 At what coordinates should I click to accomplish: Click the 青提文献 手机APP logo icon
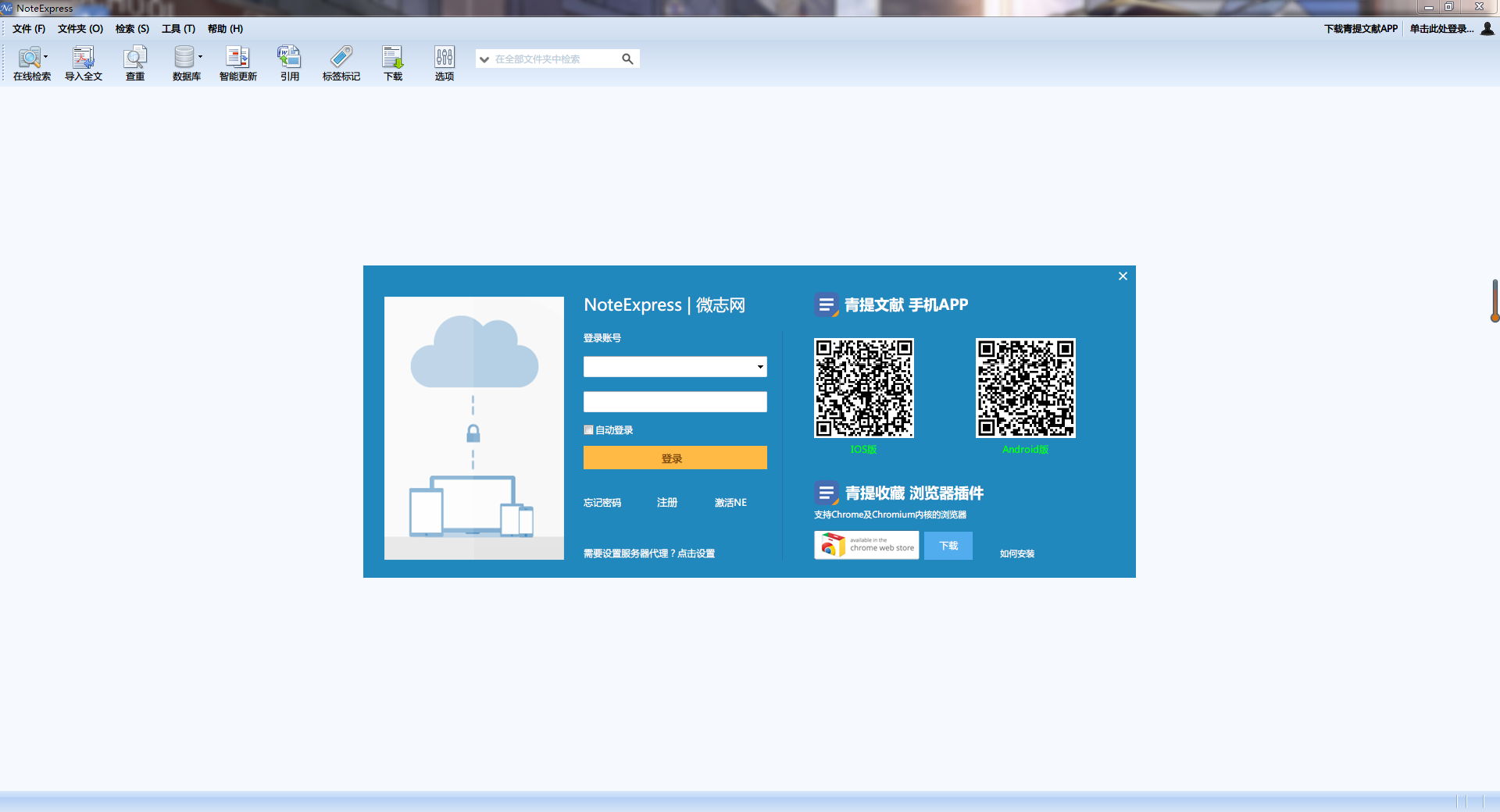coord(826,304)
